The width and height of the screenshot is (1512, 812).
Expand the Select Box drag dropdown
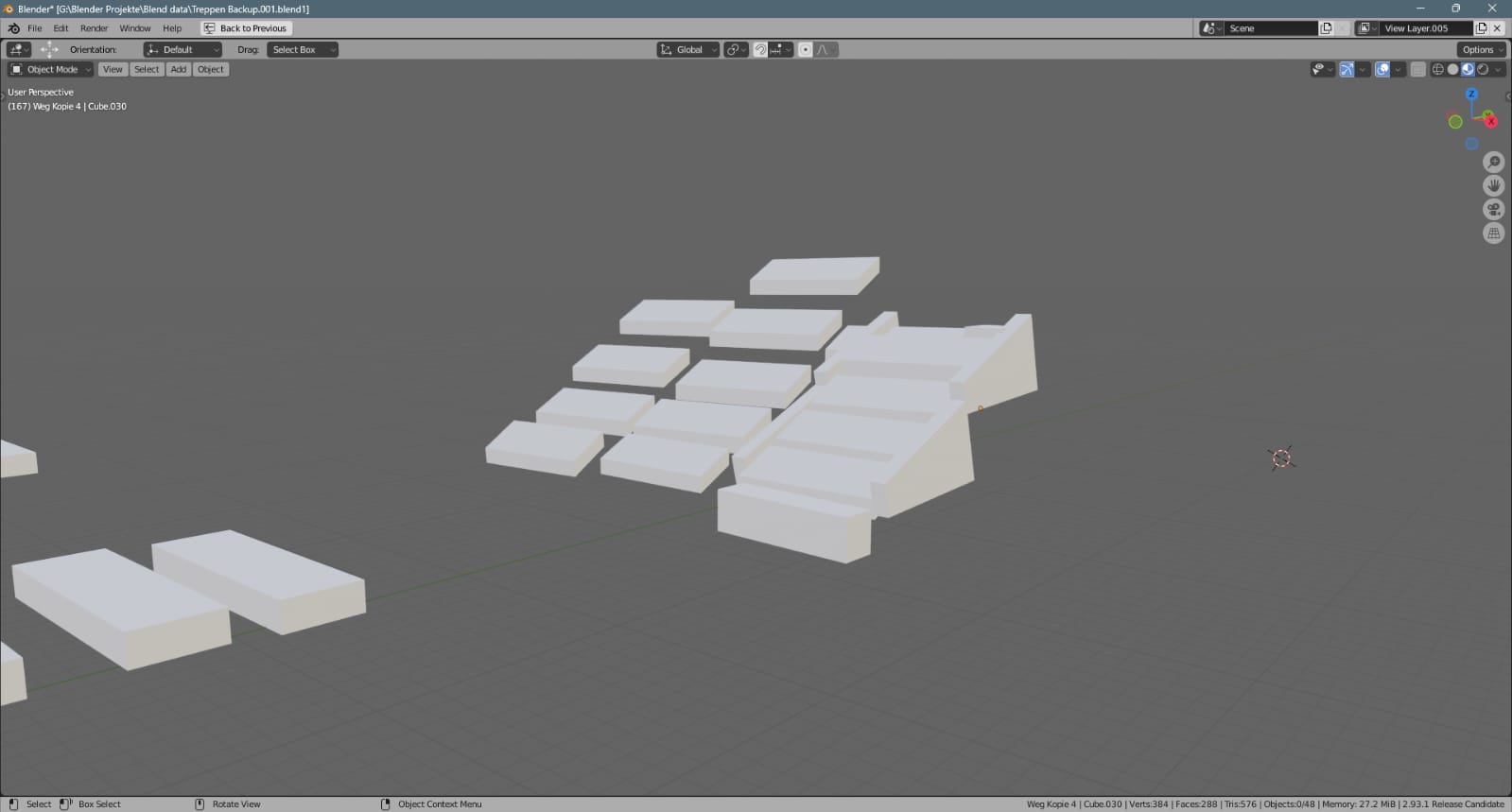tap(303, 49)
